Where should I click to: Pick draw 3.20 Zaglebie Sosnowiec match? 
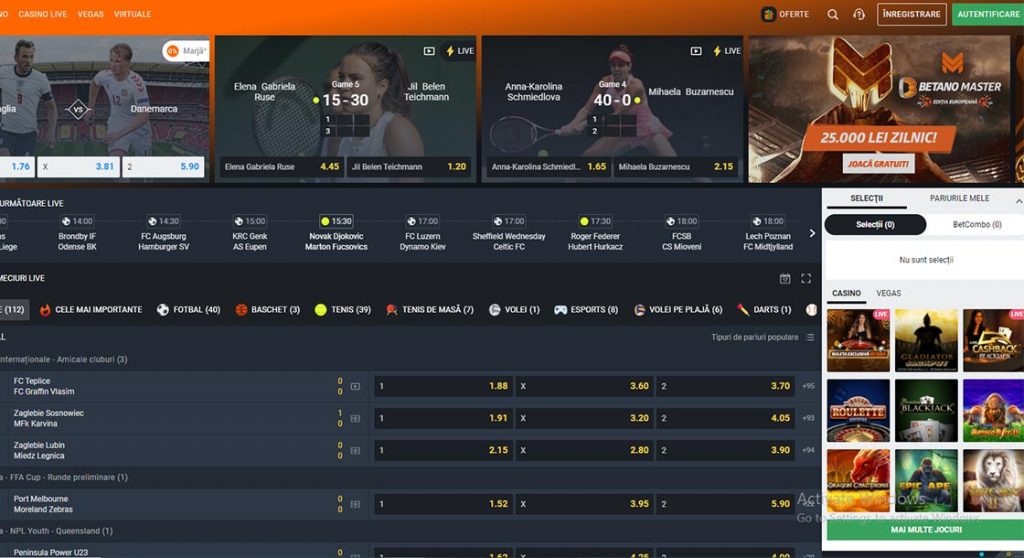[x=584, y=418]
